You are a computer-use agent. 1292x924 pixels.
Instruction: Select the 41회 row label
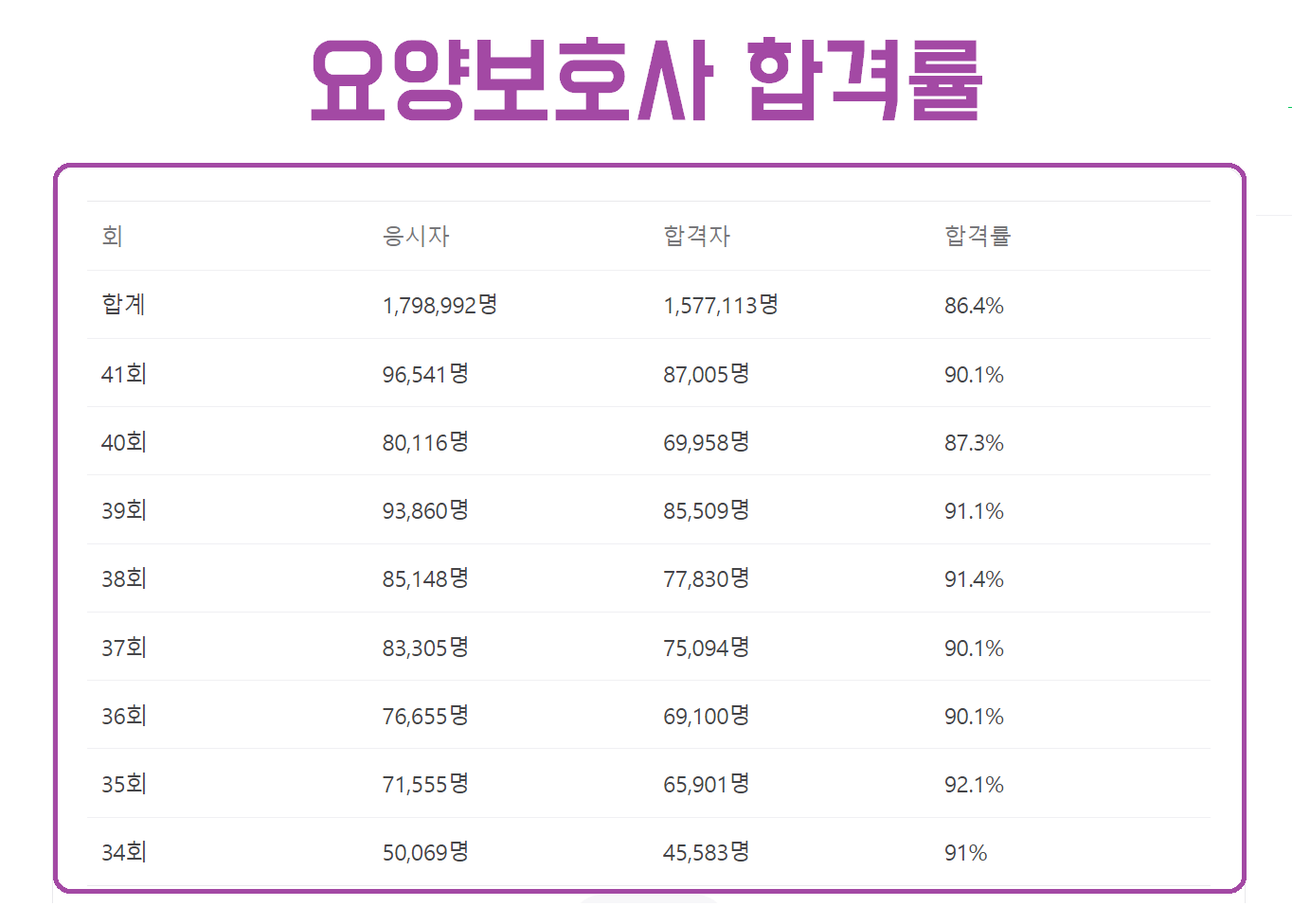pos(124,374)
